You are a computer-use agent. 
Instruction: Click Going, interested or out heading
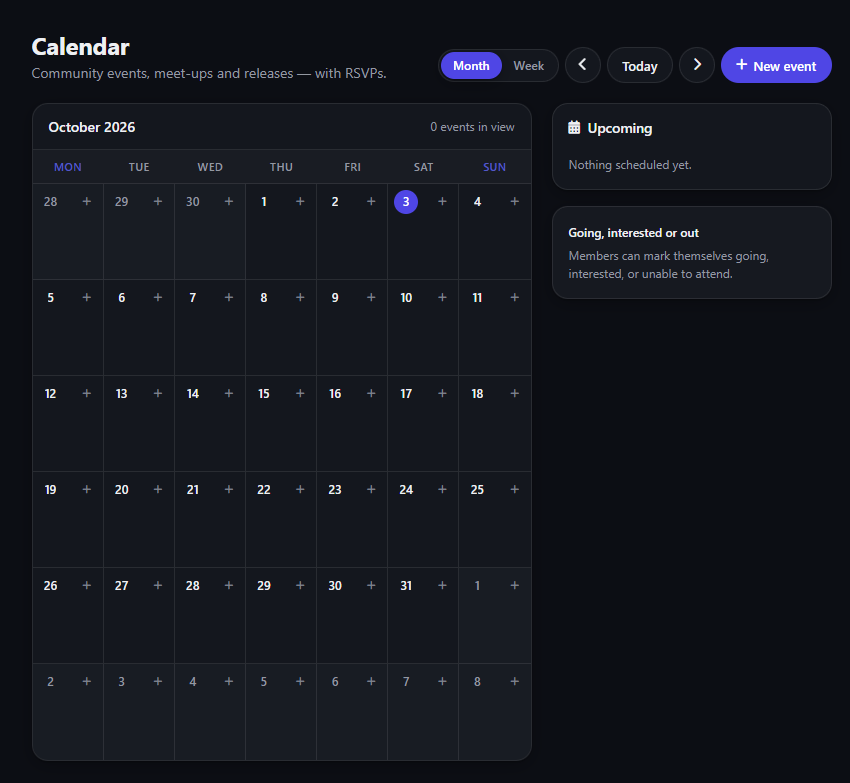point(633,233)
